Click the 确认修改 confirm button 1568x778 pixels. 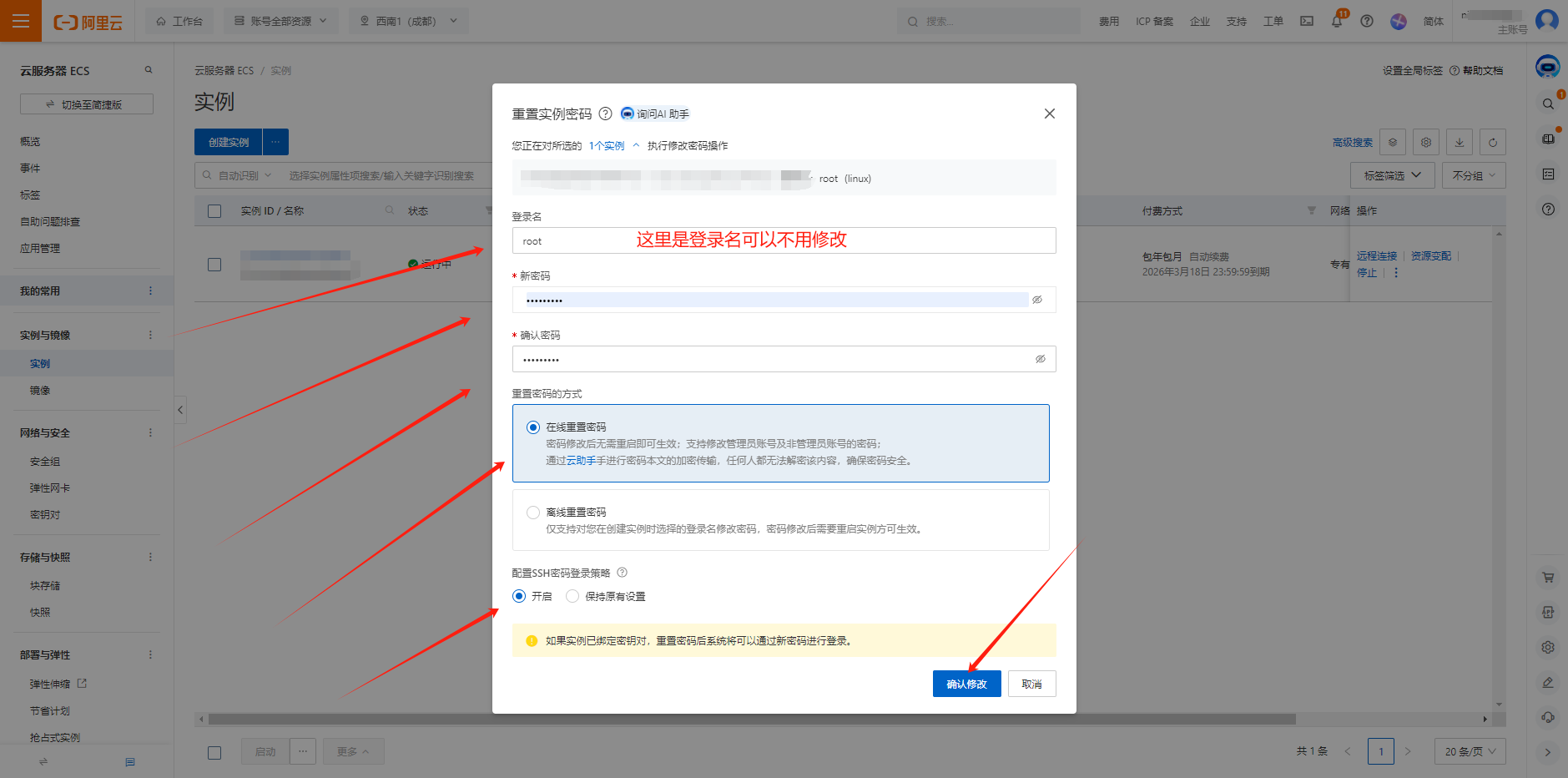point(966,683)
